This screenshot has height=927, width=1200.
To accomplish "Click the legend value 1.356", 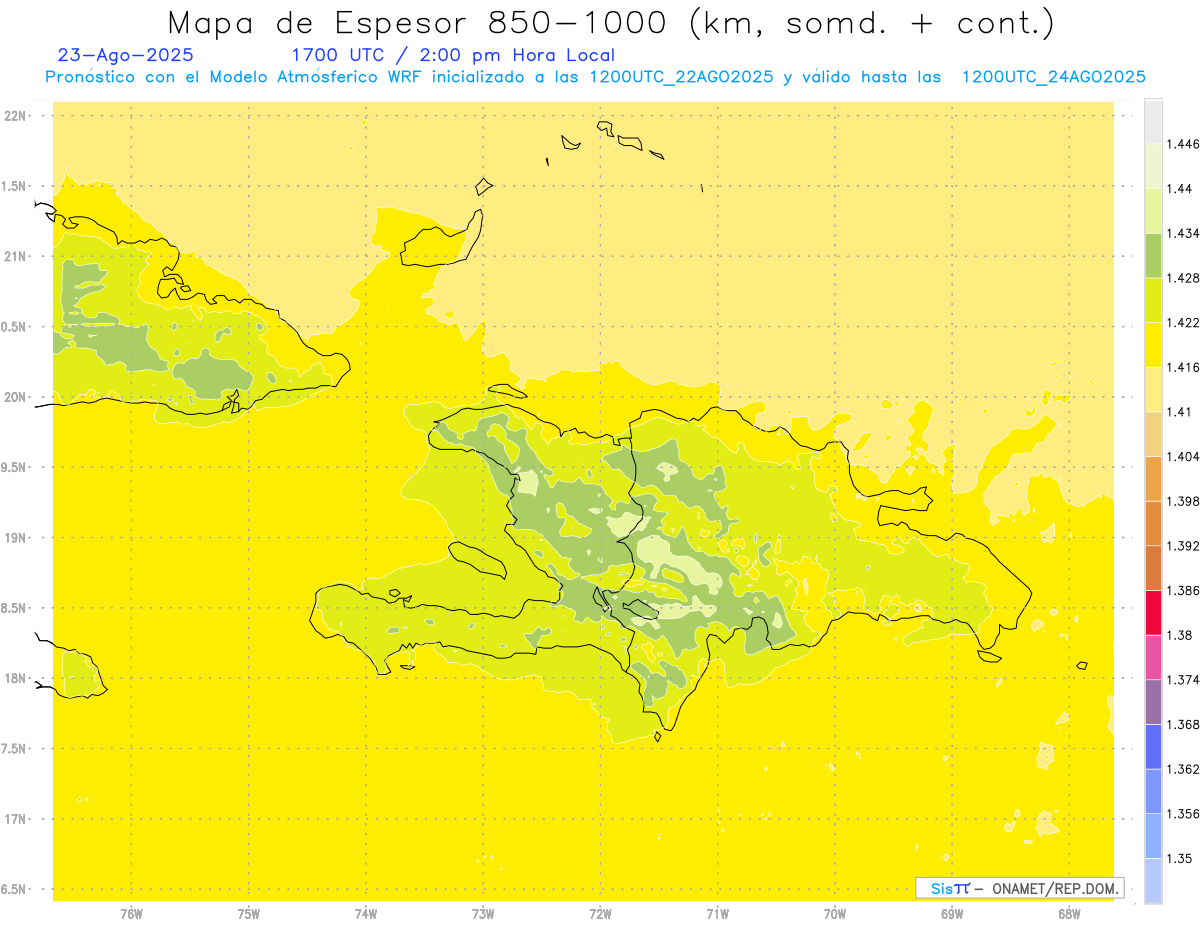I will click(1183, 814).
